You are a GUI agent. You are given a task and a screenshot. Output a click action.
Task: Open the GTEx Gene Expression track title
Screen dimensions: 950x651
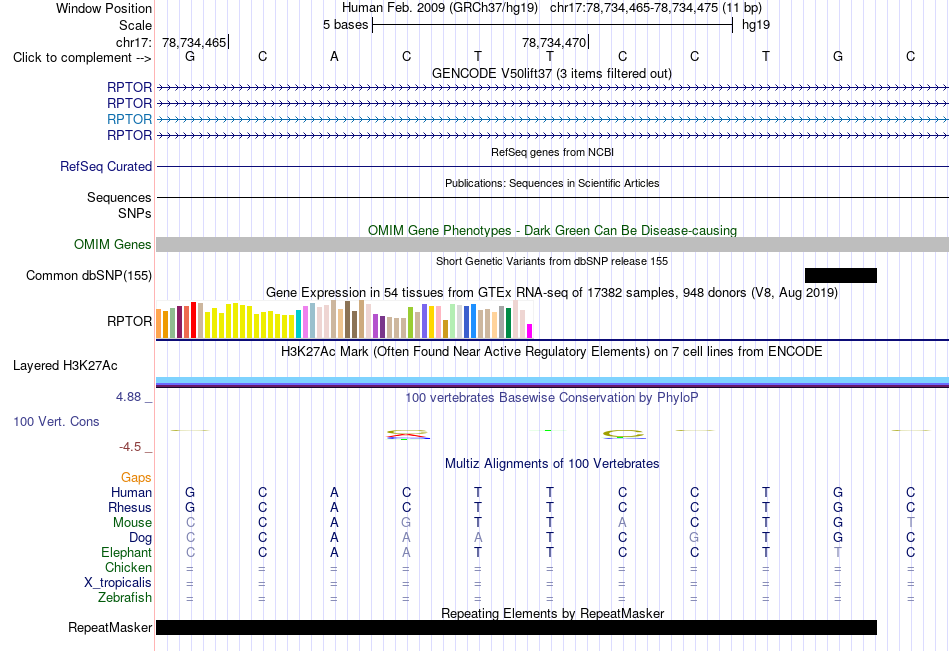pos(552,293)
